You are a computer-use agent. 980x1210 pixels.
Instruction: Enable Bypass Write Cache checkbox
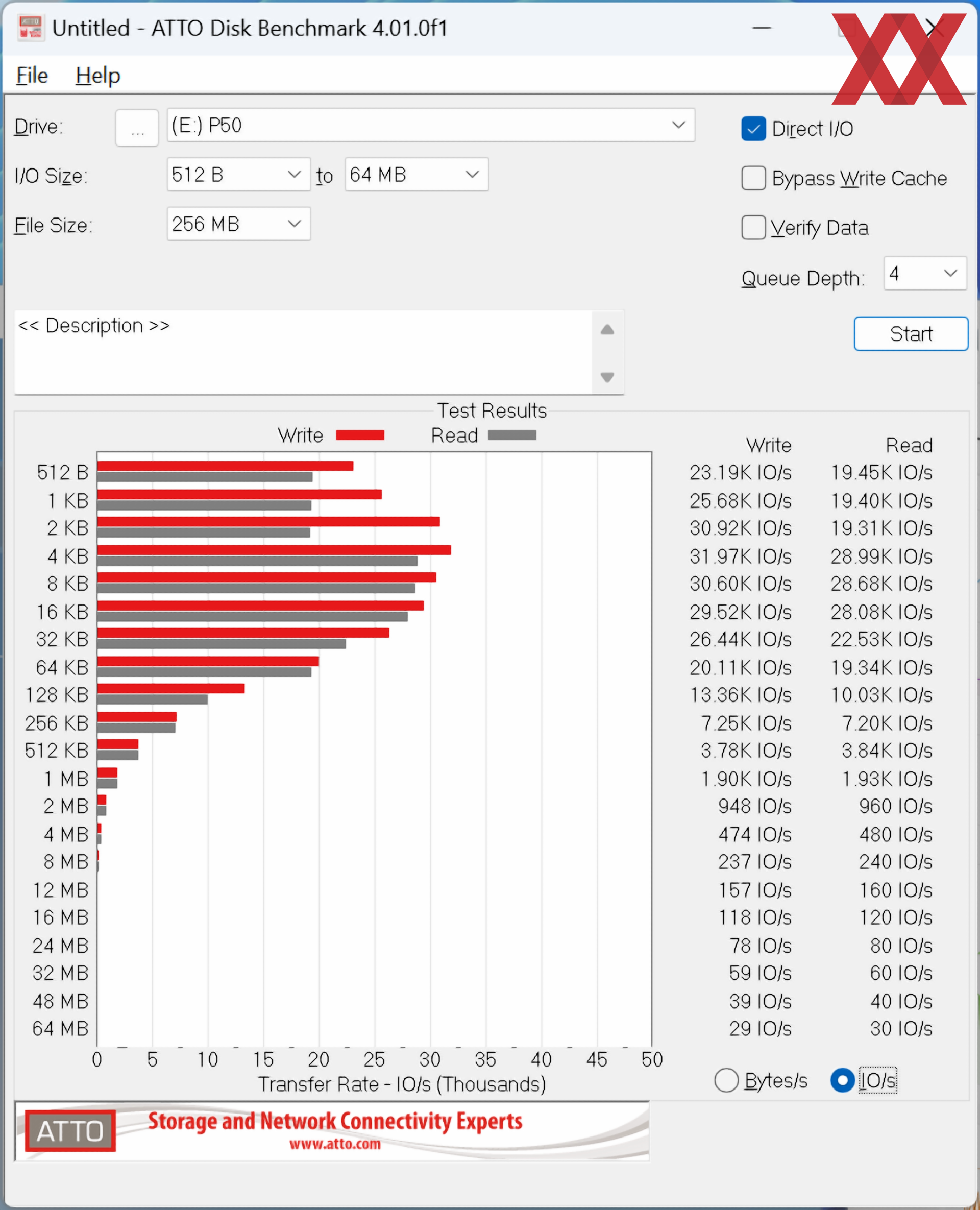click(753, 178)
